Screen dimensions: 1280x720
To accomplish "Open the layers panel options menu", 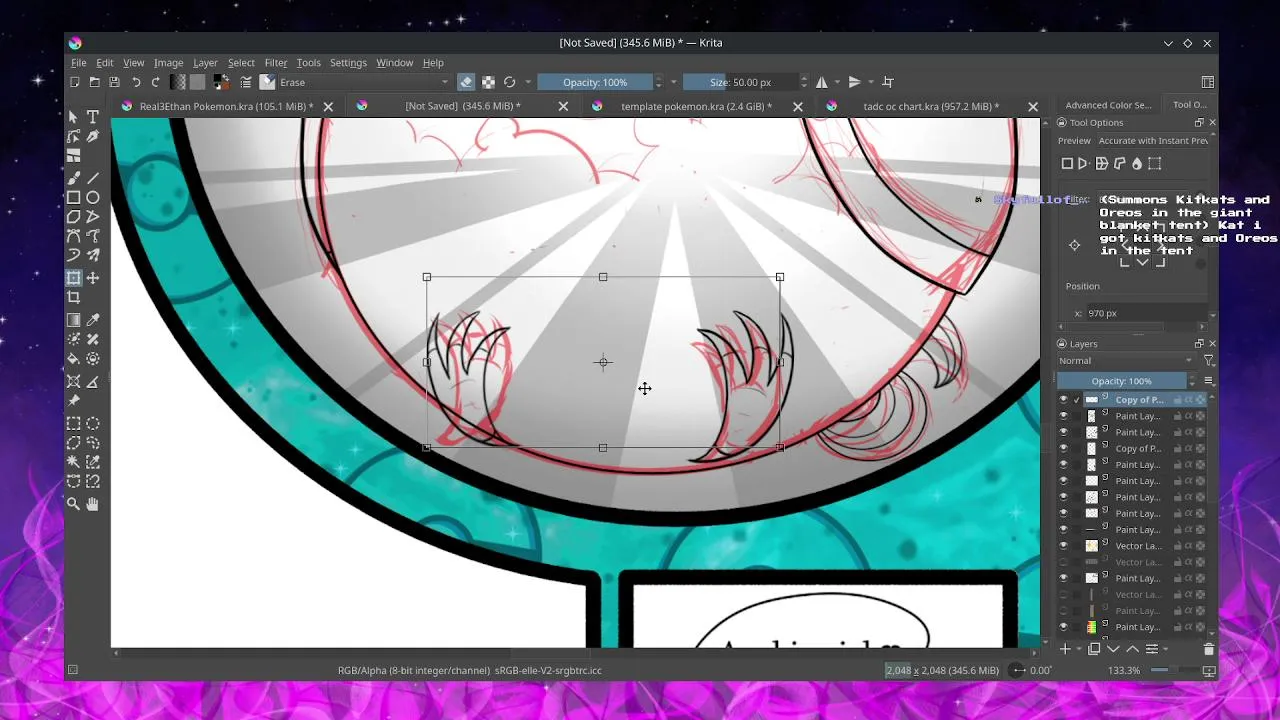I will click(1208, 381).
